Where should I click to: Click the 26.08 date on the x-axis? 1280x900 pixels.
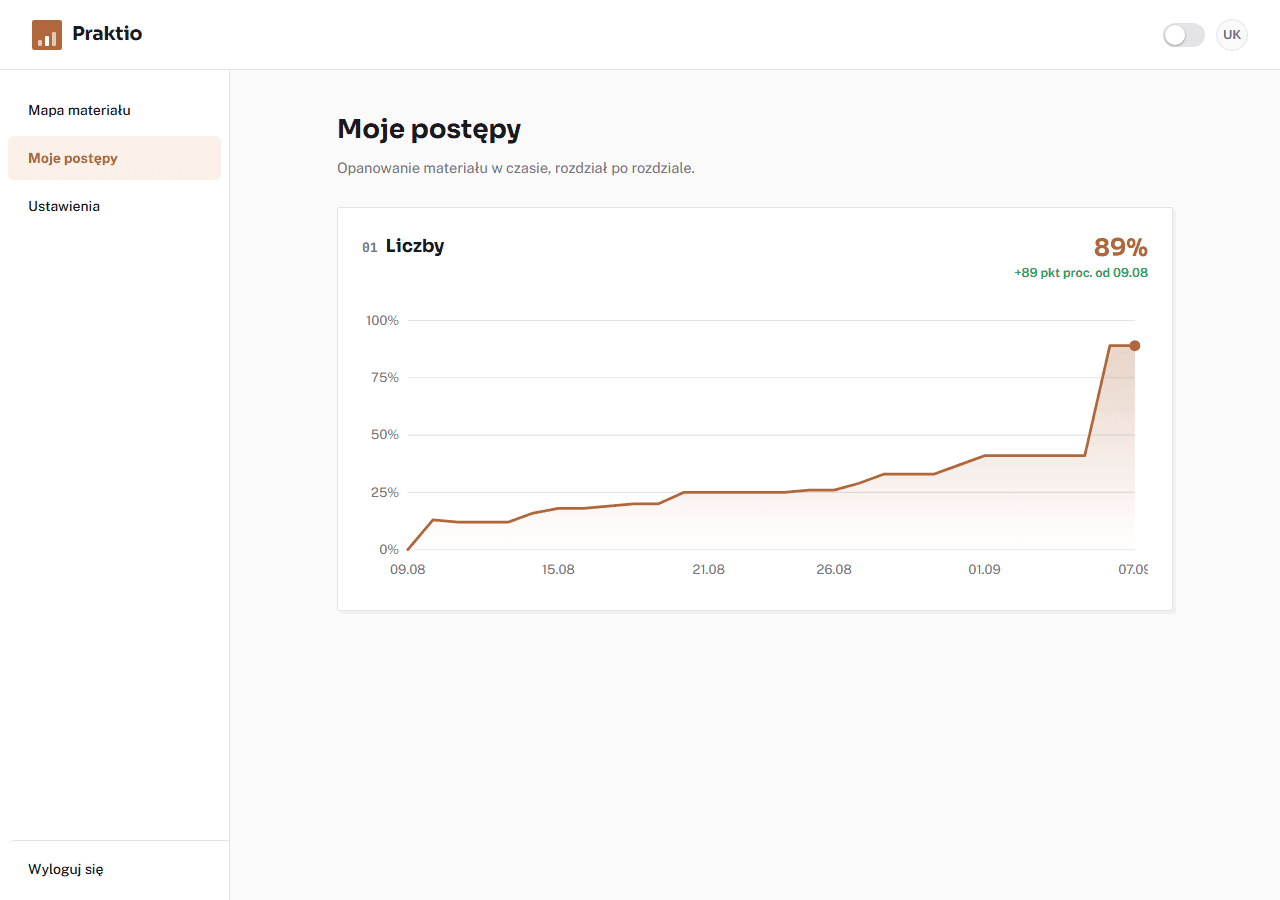tap(834, 569)
